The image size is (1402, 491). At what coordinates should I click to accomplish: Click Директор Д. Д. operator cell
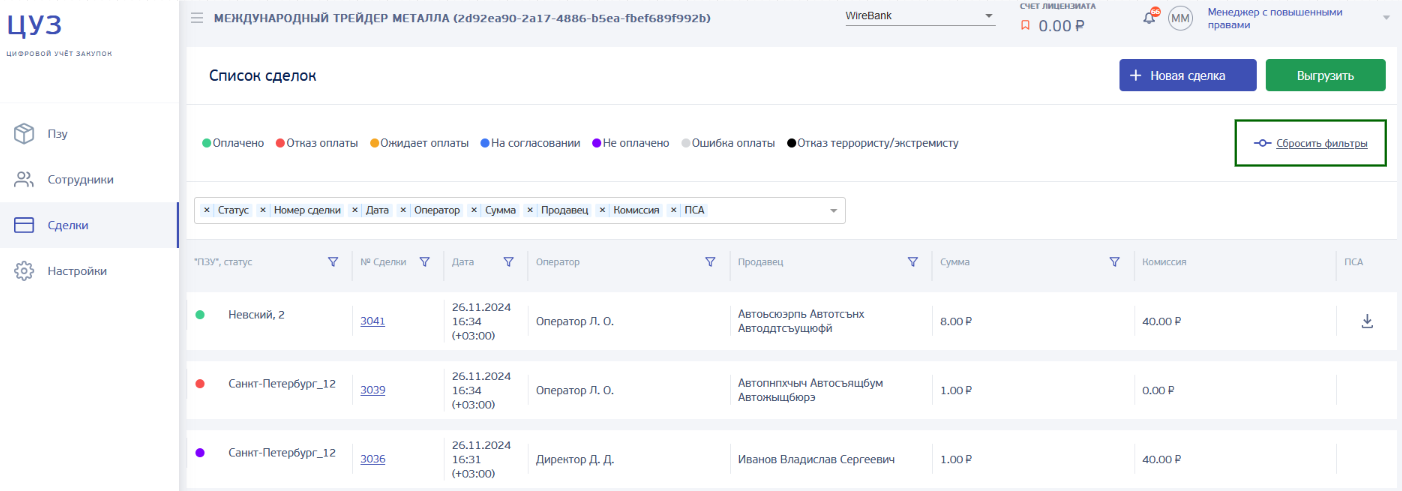574,459
